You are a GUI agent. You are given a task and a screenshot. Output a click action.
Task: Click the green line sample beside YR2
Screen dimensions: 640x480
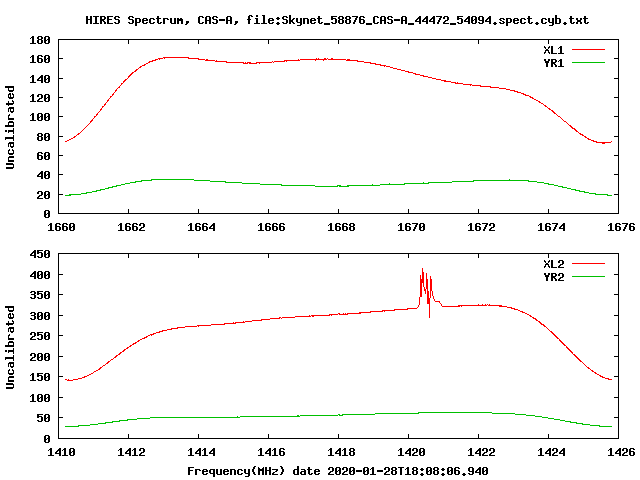coord(588,276)
